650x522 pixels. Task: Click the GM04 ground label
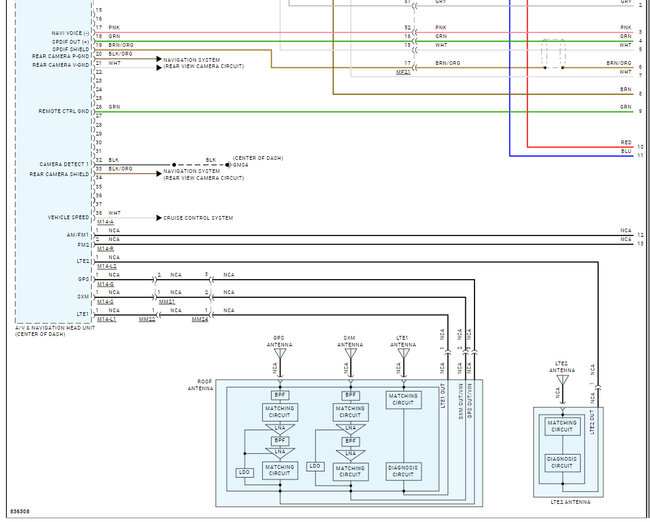[x=240, y=165]
